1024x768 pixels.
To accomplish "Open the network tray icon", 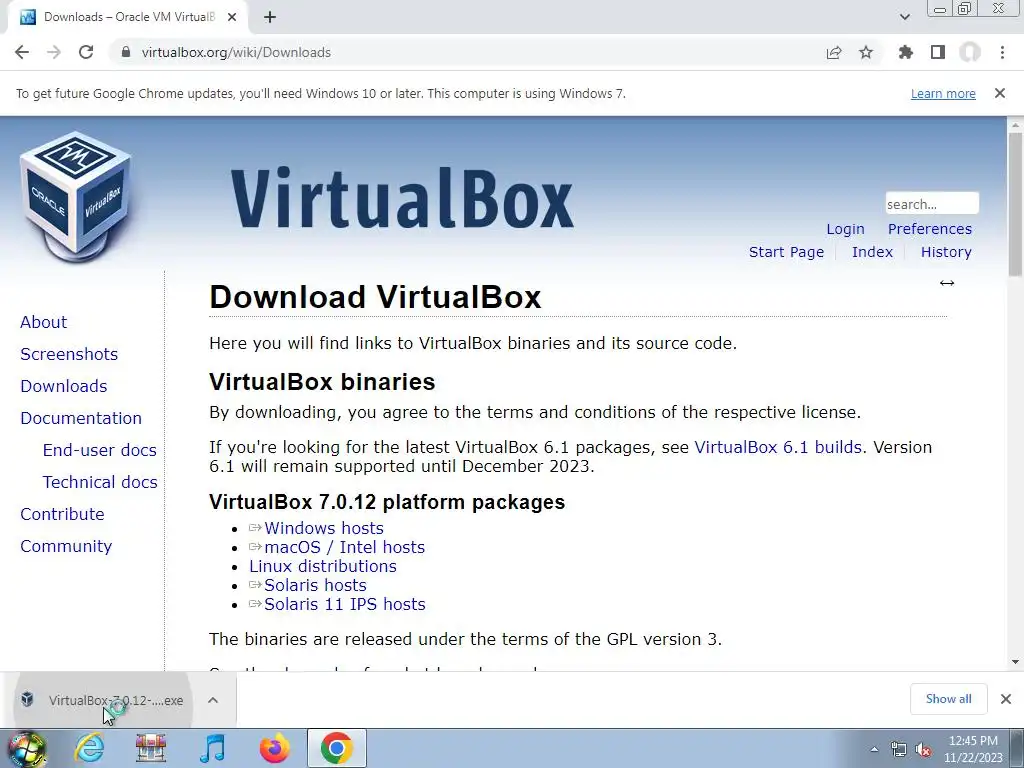I will click(x=899, y=750).
